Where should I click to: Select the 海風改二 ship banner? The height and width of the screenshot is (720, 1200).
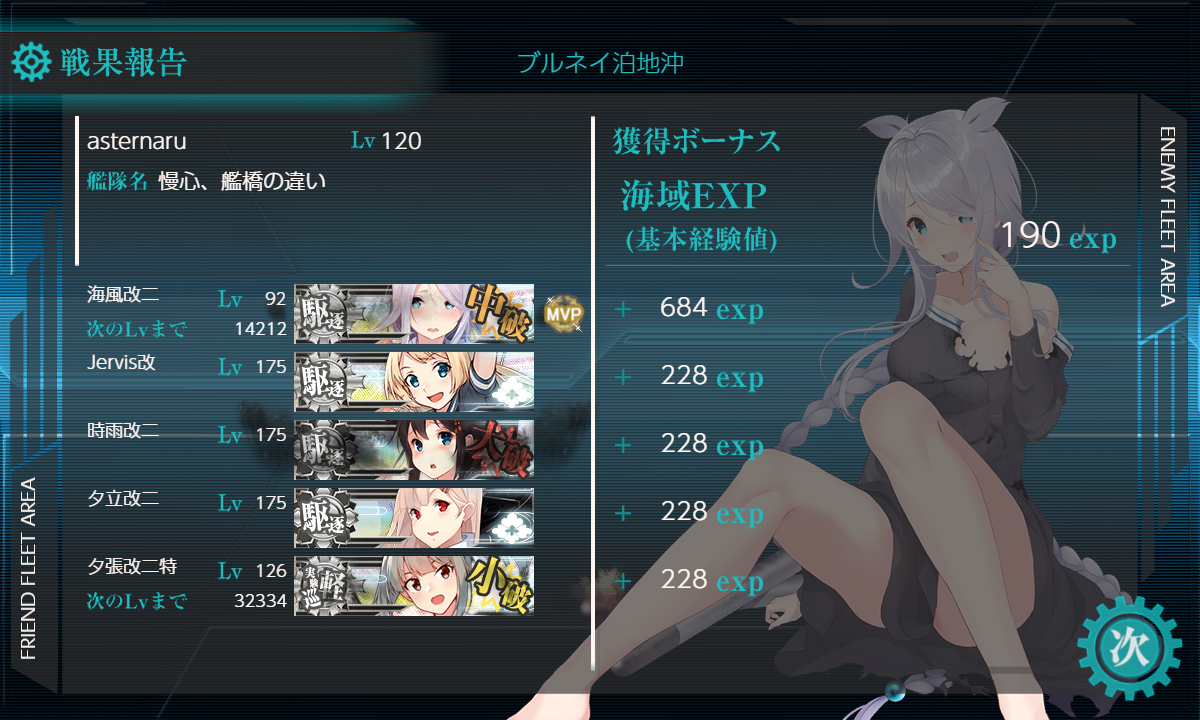point(414,314)
